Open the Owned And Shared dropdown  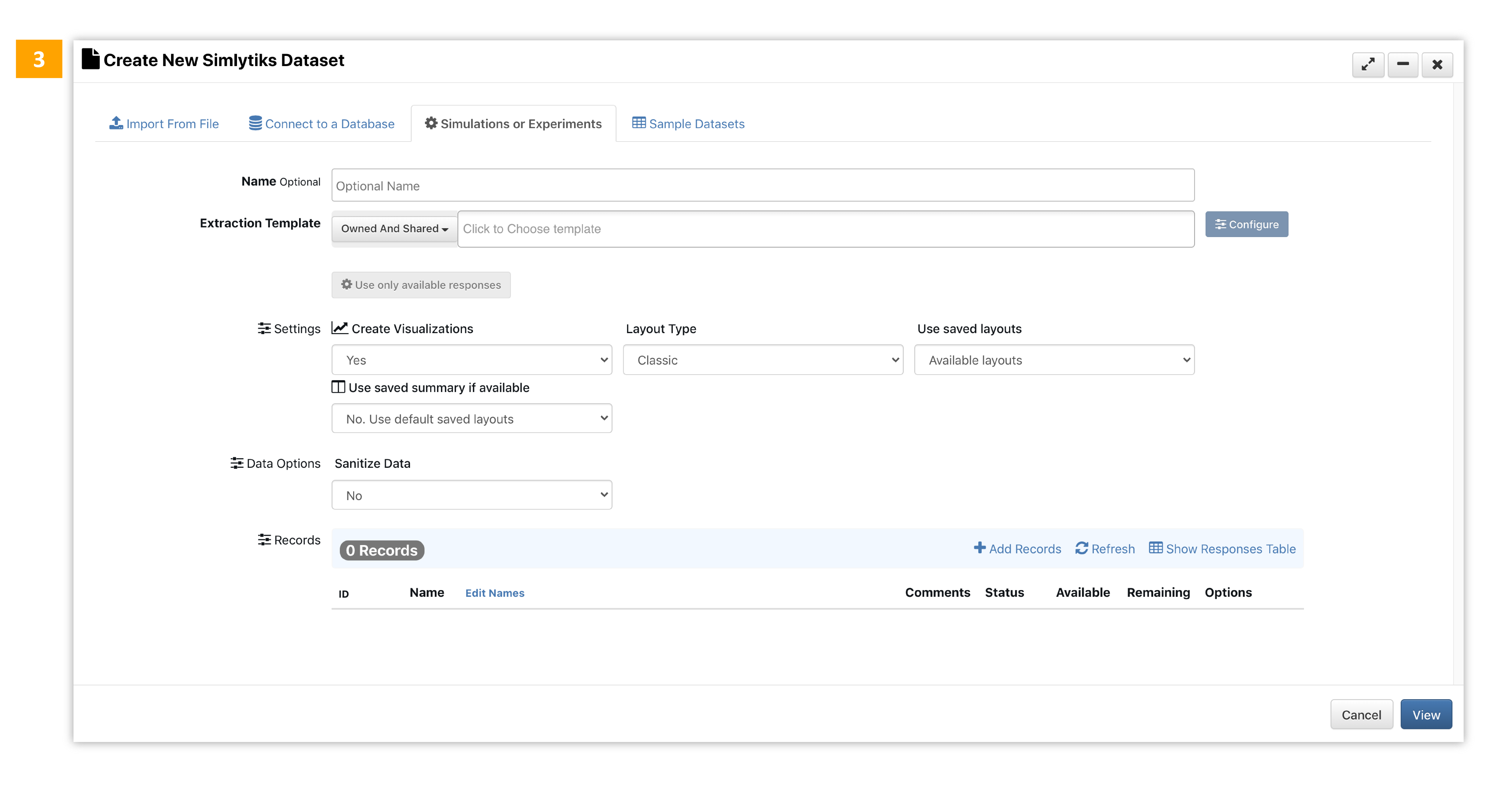(395, 229)
